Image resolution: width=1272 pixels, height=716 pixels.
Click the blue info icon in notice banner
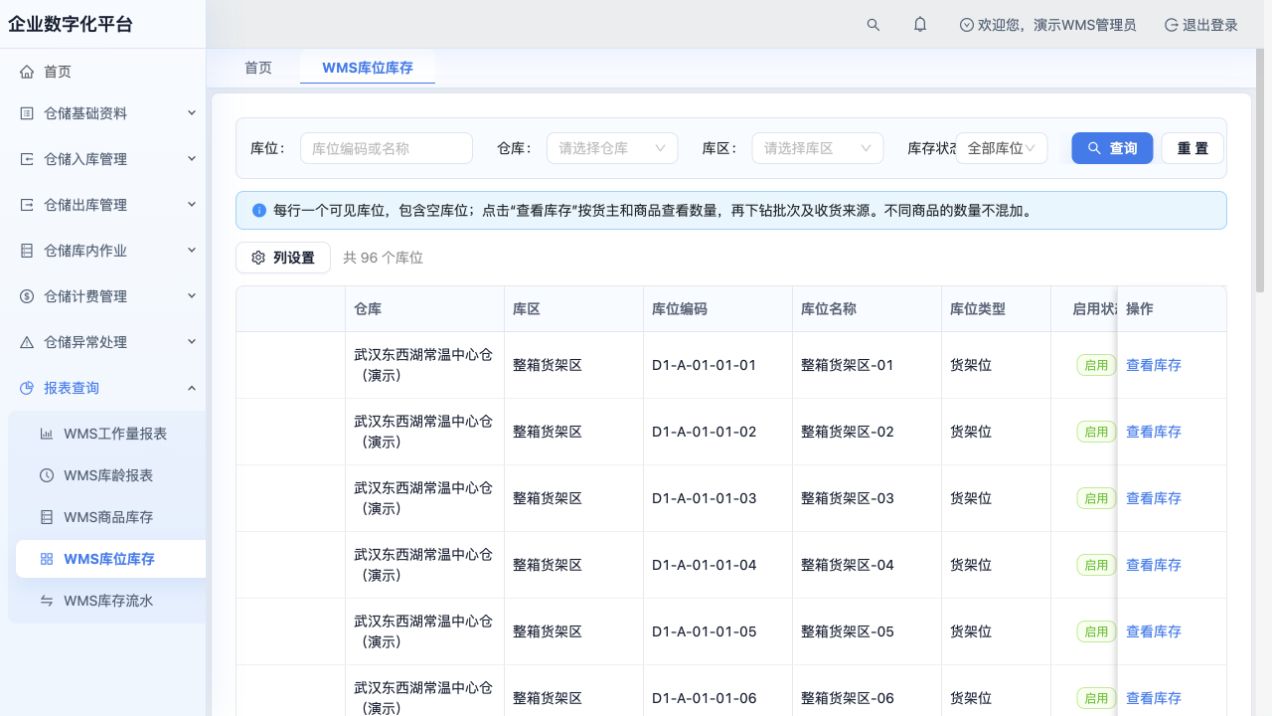pyautogui.click(x=259, y=211)
